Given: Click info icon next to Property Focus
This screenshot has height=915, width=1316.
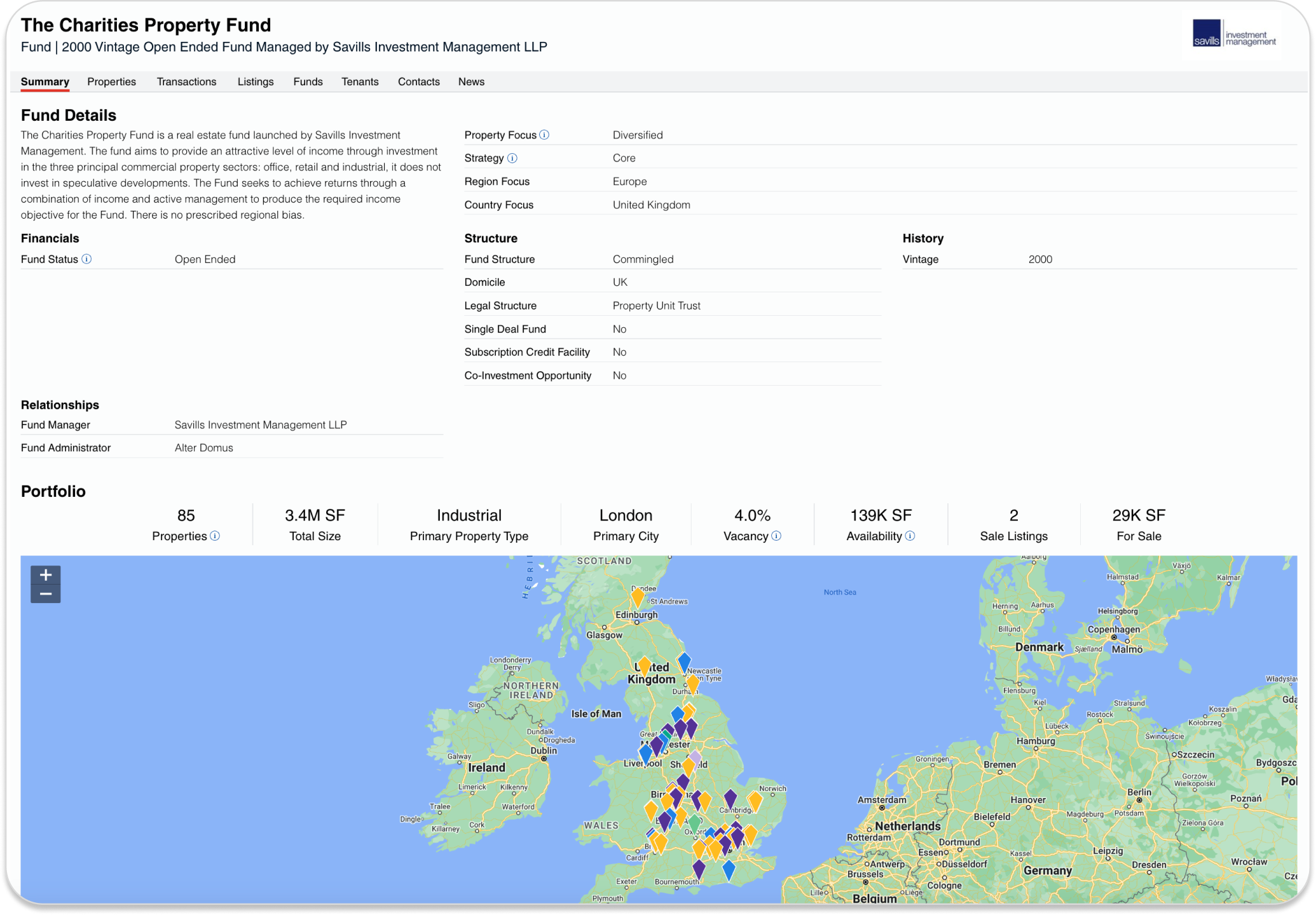Looking at the screenshot, I should coord(544,135).
